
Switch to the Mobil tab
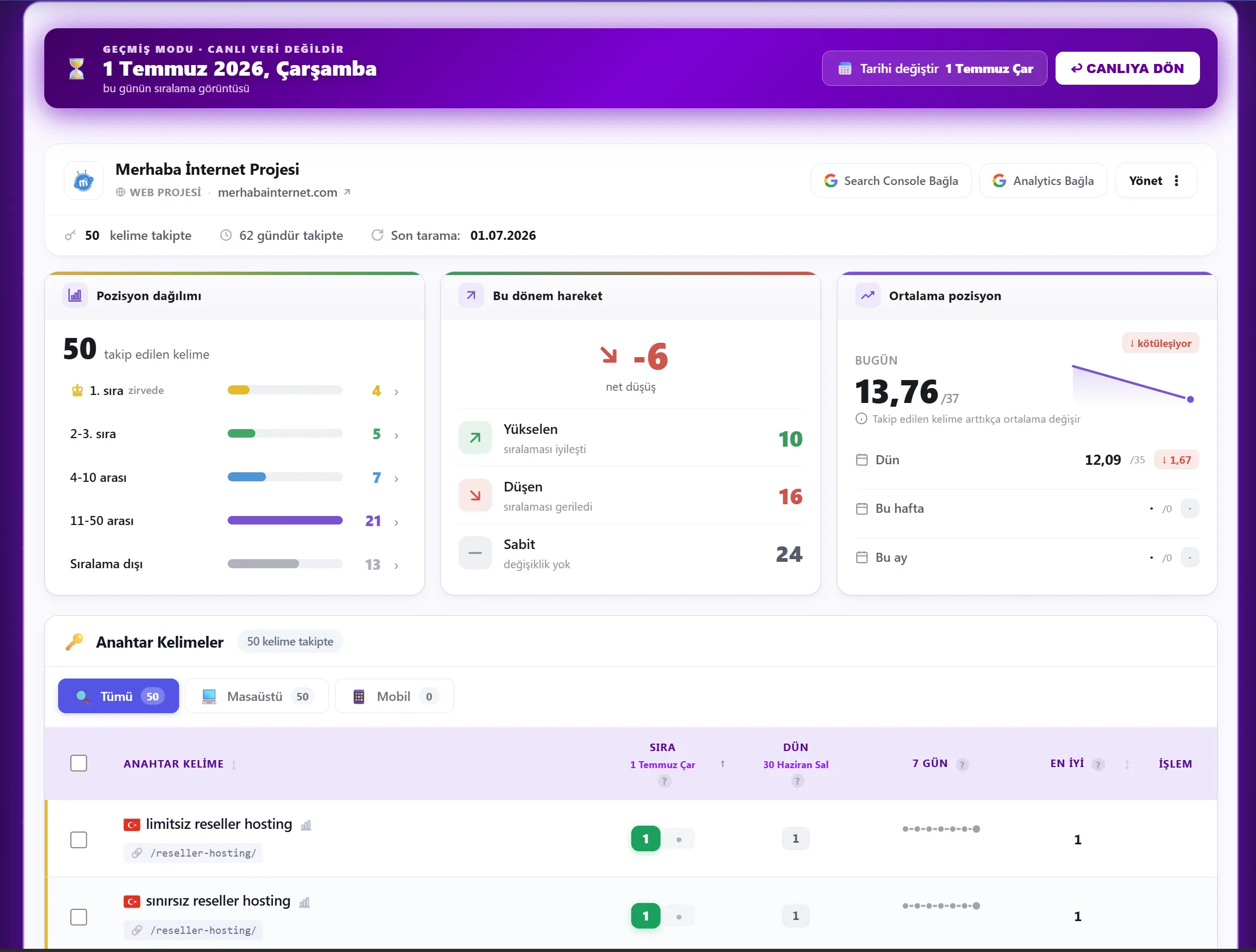[x=394, y=696]
